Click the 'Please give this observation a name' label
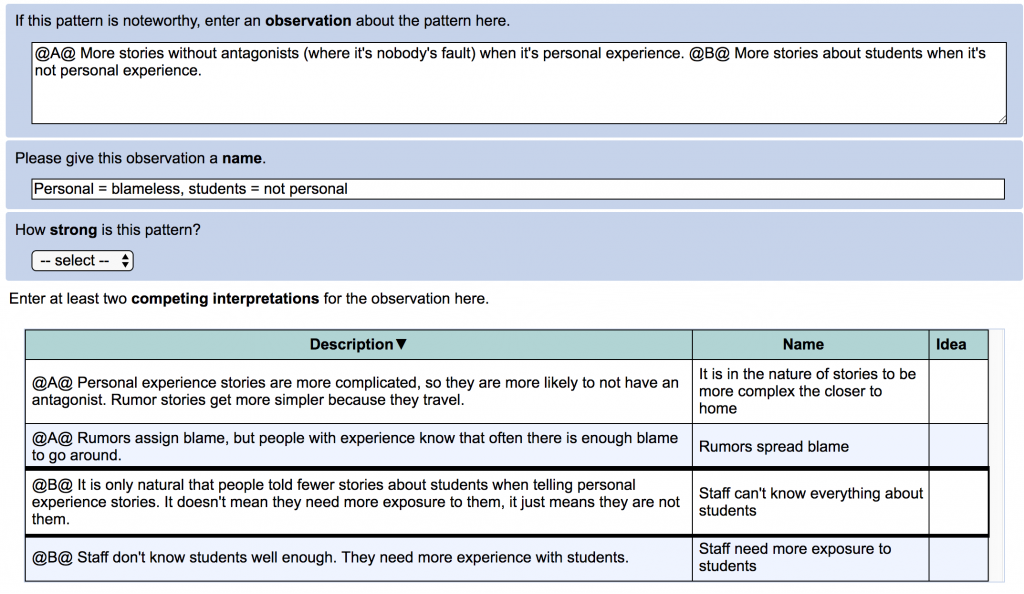The width and height of the screenshot is (1024, 594). coord(140,159)
